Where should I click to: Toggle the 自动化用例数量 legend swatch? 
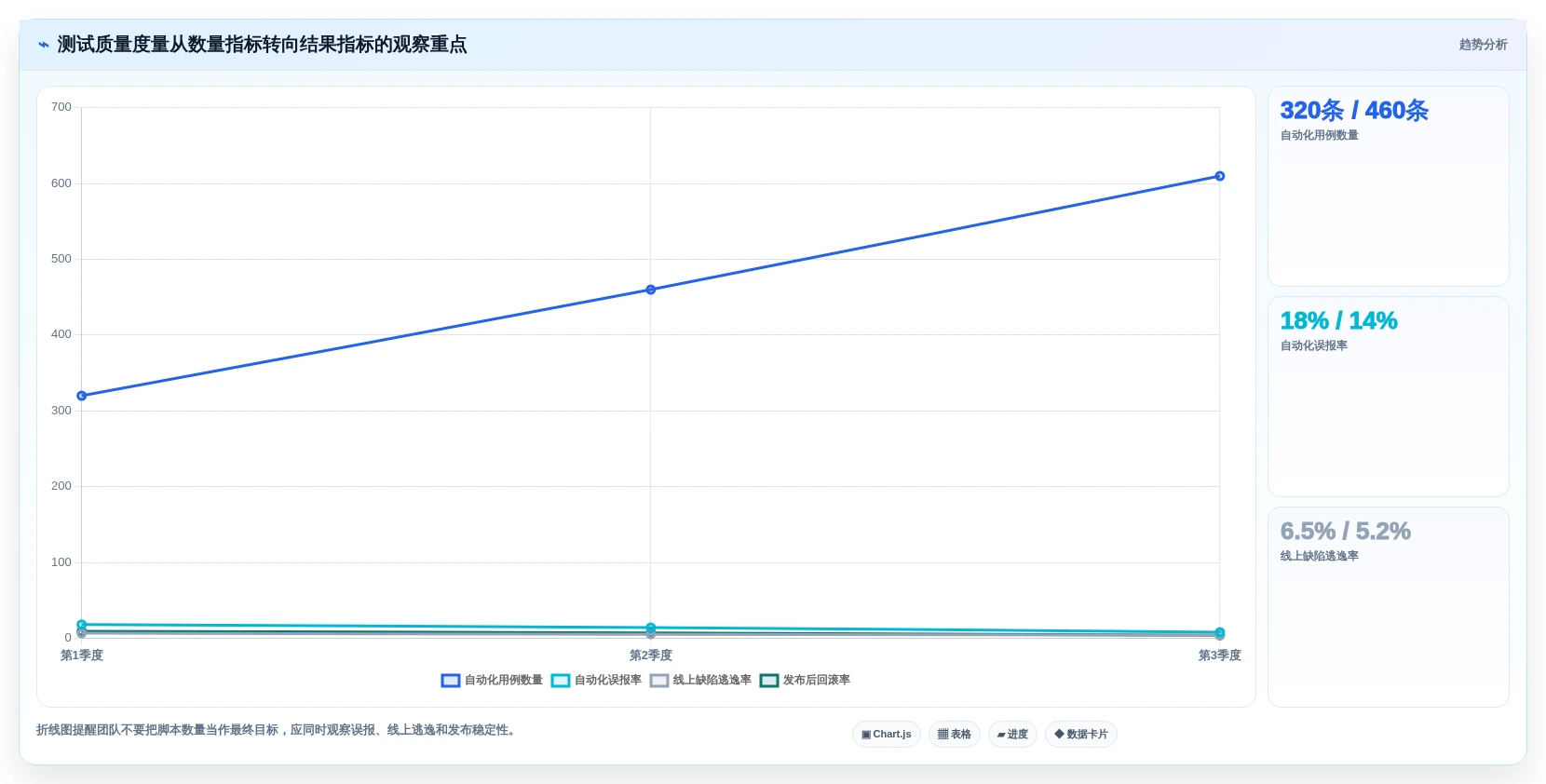(x=451, y=681)
